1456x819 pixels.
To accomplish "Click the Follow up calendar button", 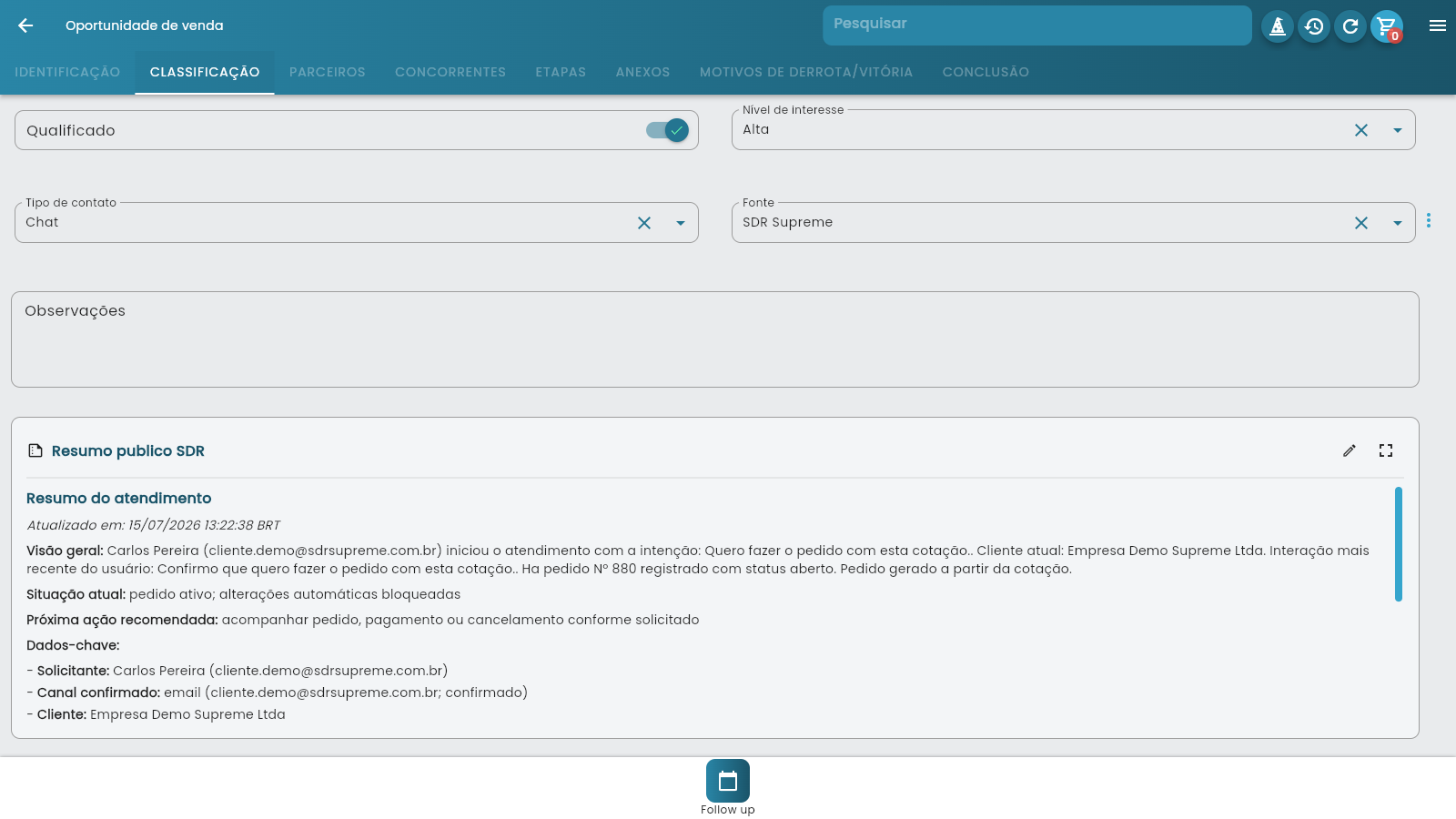I will click(728, 781).
